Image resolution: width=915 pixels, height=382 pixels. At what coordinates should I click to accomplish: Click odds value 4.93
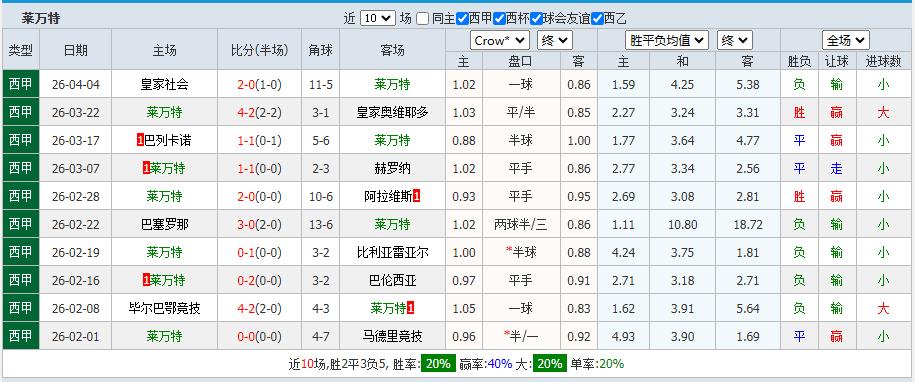point(624,337)
